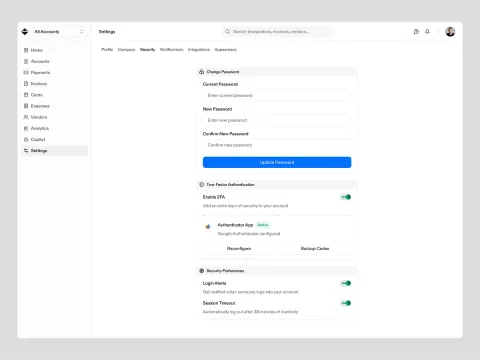Click the Settings page title

click(107, 32)
